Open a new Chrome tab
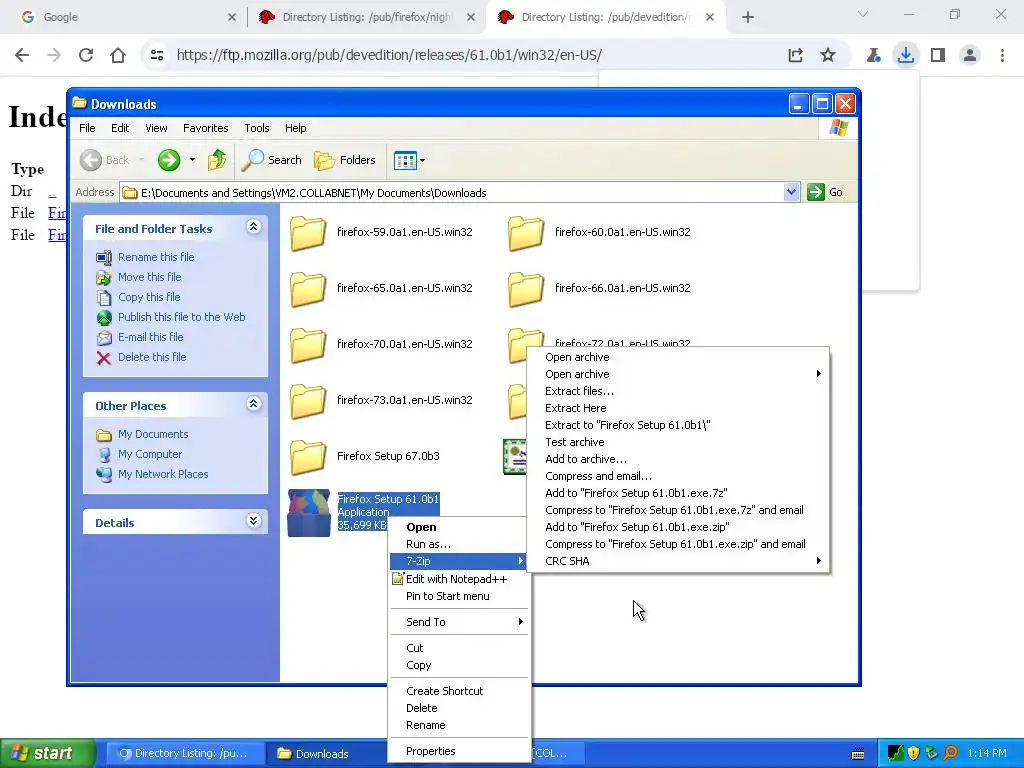This screenshot has width=1024, height=768. pos(748,17)
